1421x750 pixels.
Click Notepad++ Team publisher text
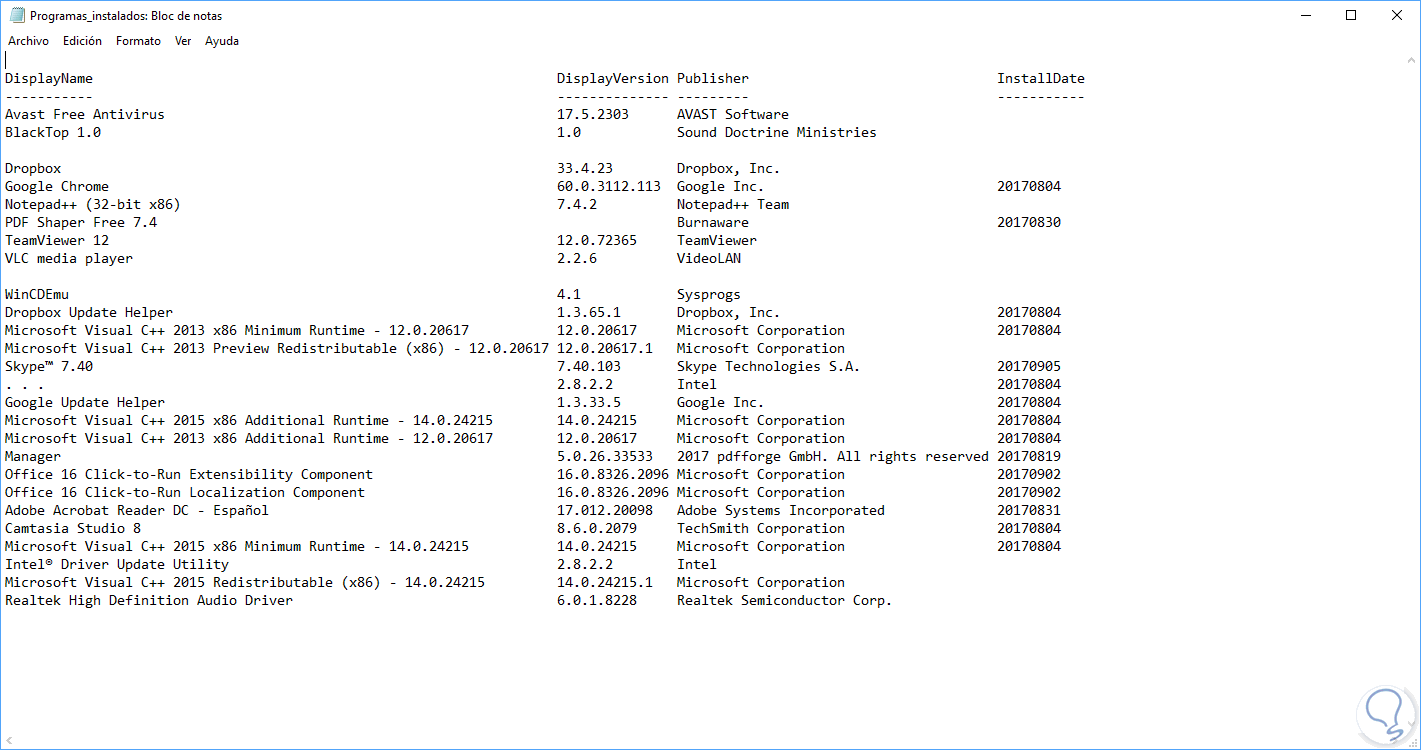click(x=733, y=204)
